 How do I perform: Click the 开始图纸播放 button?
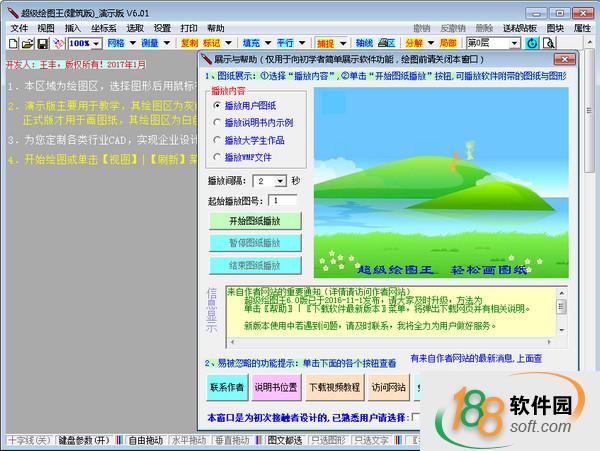coord(255,221)
